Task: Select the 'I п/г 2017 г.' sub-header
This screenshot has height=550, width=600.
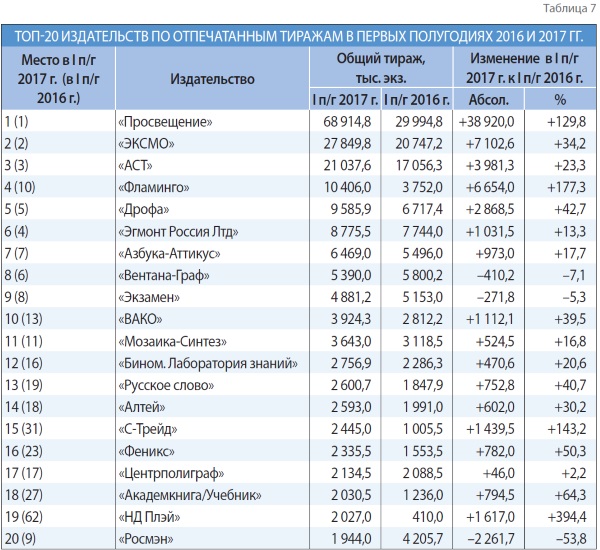Action: point(343,99)
